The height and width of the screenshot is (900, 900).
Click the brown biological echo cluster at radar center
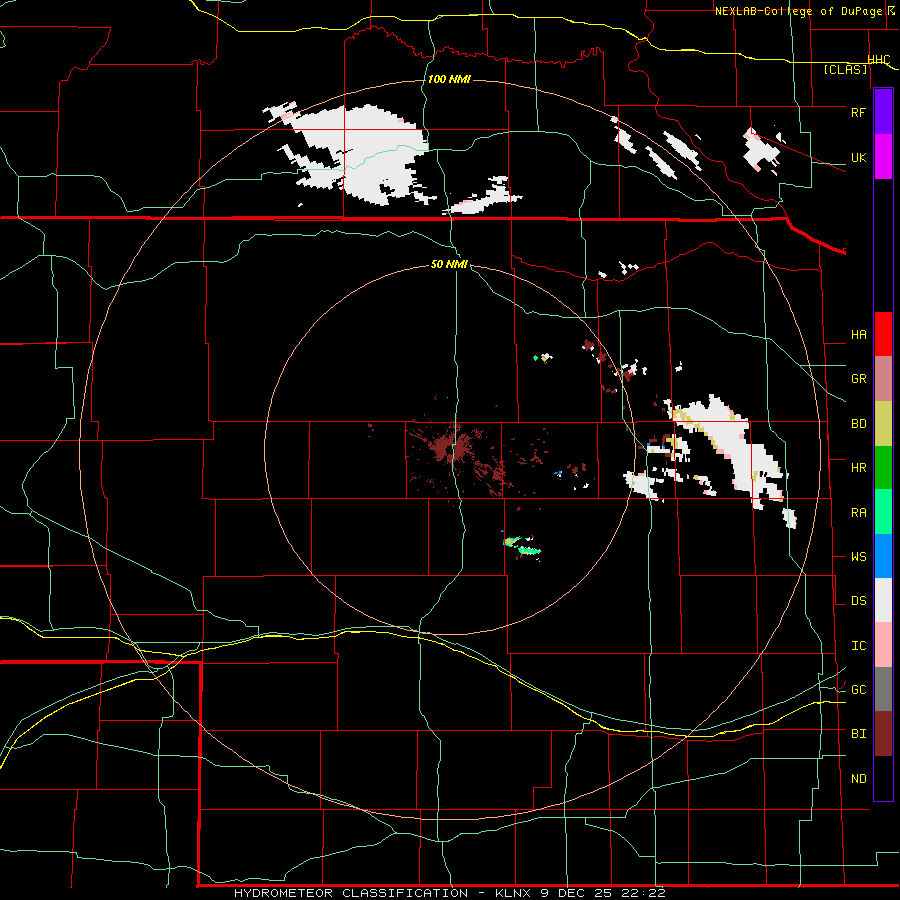(x=453, y=447)
